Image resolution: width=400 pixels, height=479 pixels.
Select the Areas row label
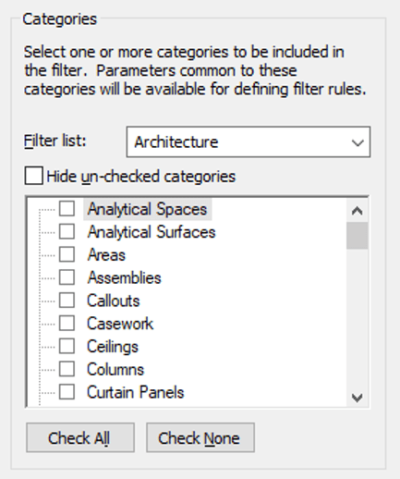(106, 255)
